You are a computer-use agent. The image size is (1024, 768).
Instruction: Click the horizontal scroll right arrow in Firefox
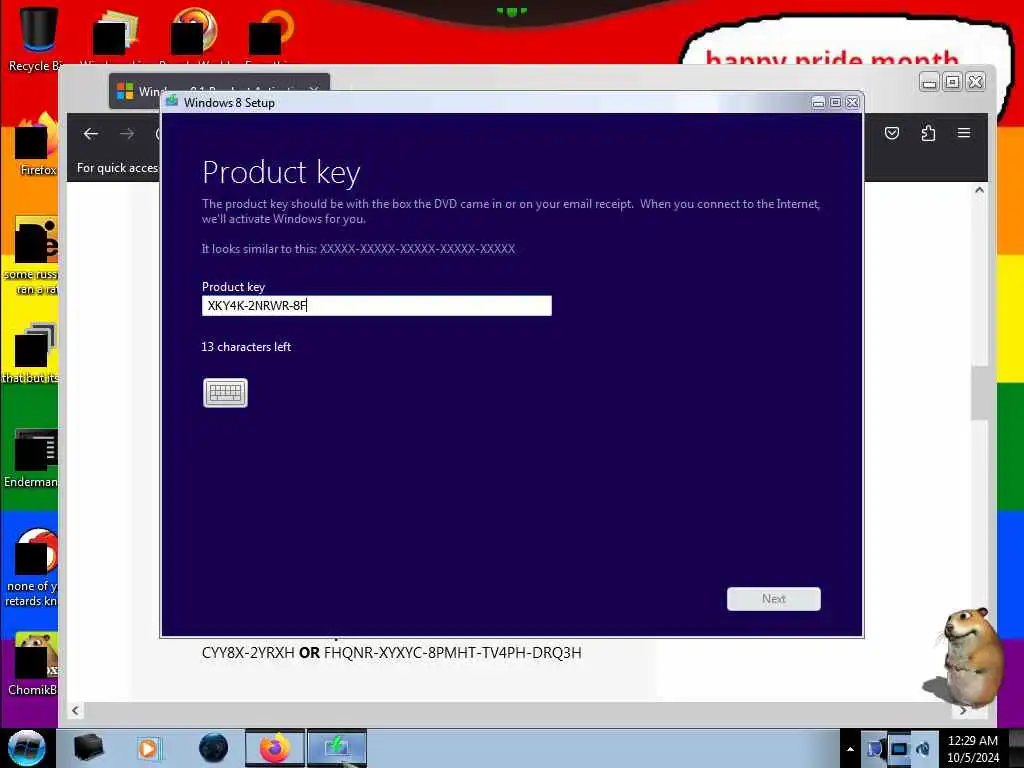pos(963,711)
